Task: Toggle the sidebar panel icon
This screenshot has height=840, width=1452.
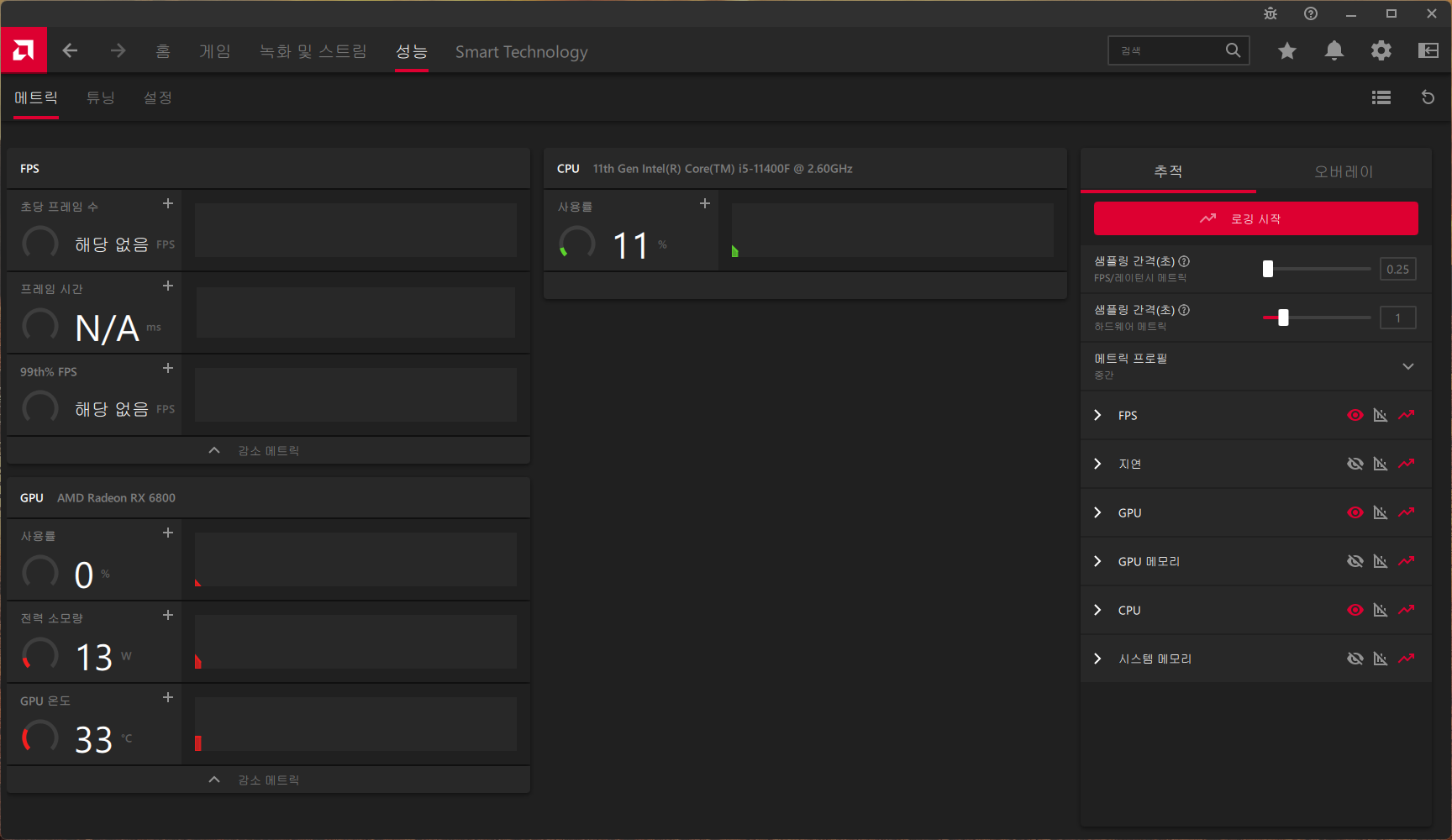Action: click(1428, 51)
